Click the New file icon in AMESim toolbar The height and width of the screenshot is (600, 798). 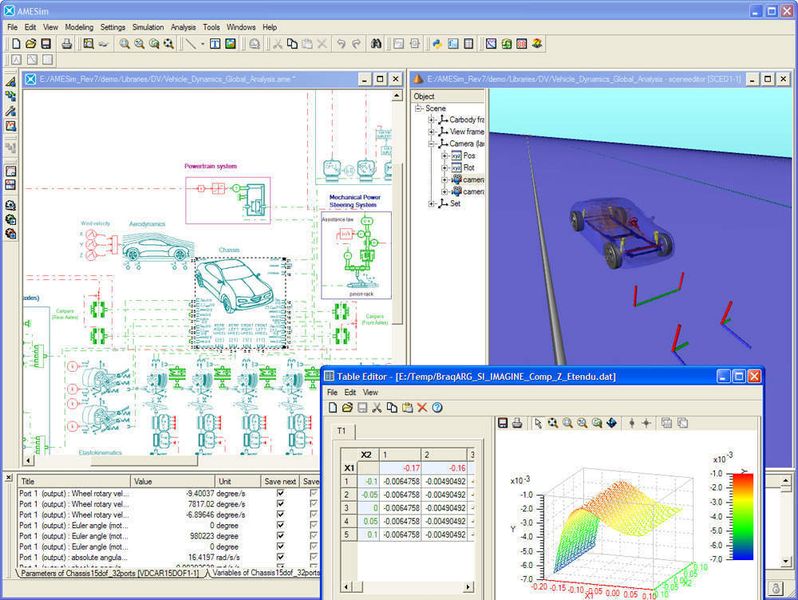pyautogui.click(x=16, y=44)
